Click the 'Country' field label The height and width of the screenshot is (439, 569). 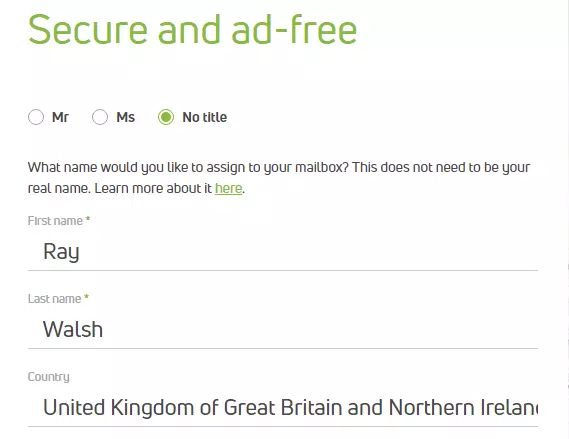tap(49, 377)
